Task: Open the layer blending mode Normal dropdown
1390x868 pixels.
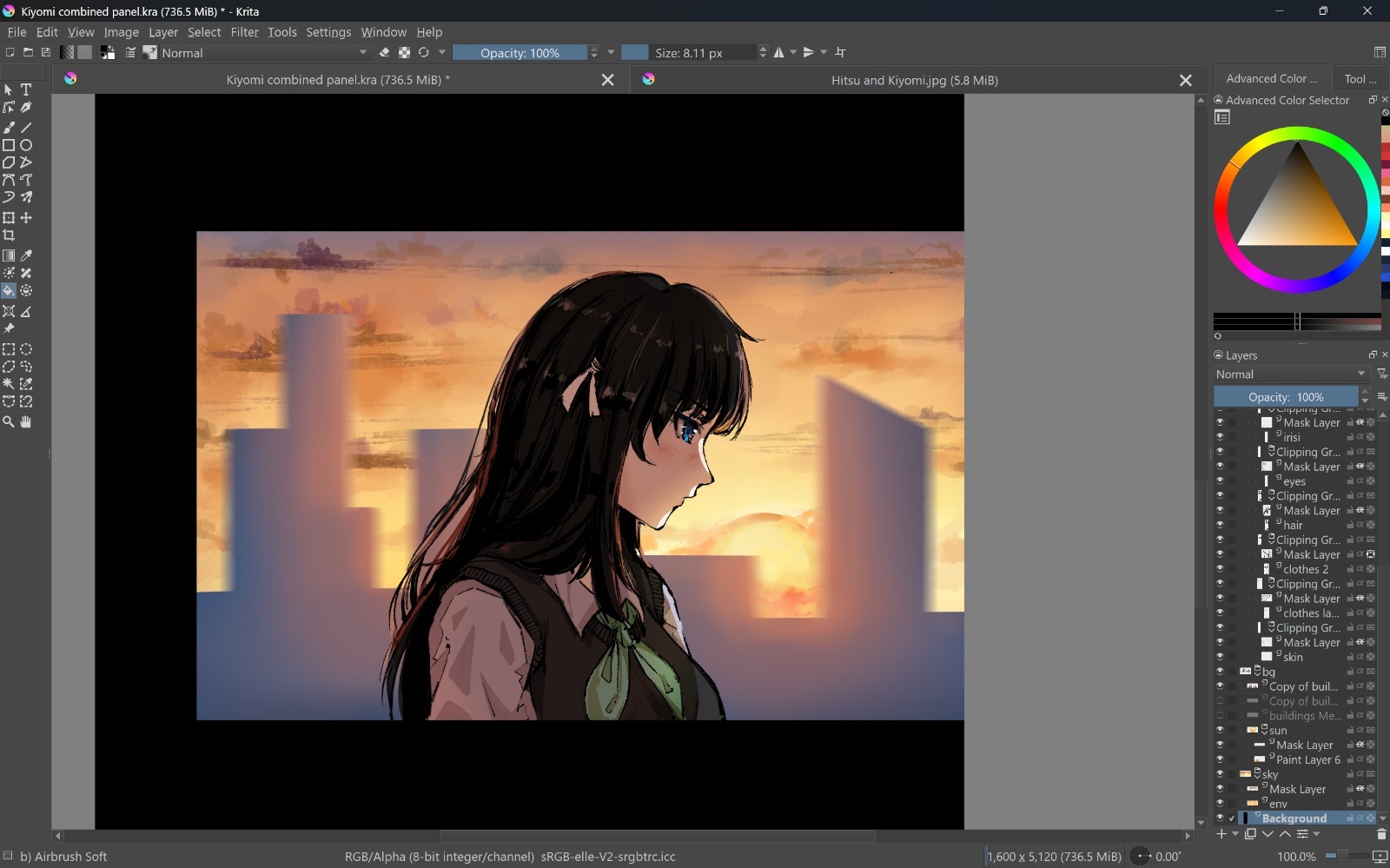Action: pyautogui.click(x=1291, y=374)
